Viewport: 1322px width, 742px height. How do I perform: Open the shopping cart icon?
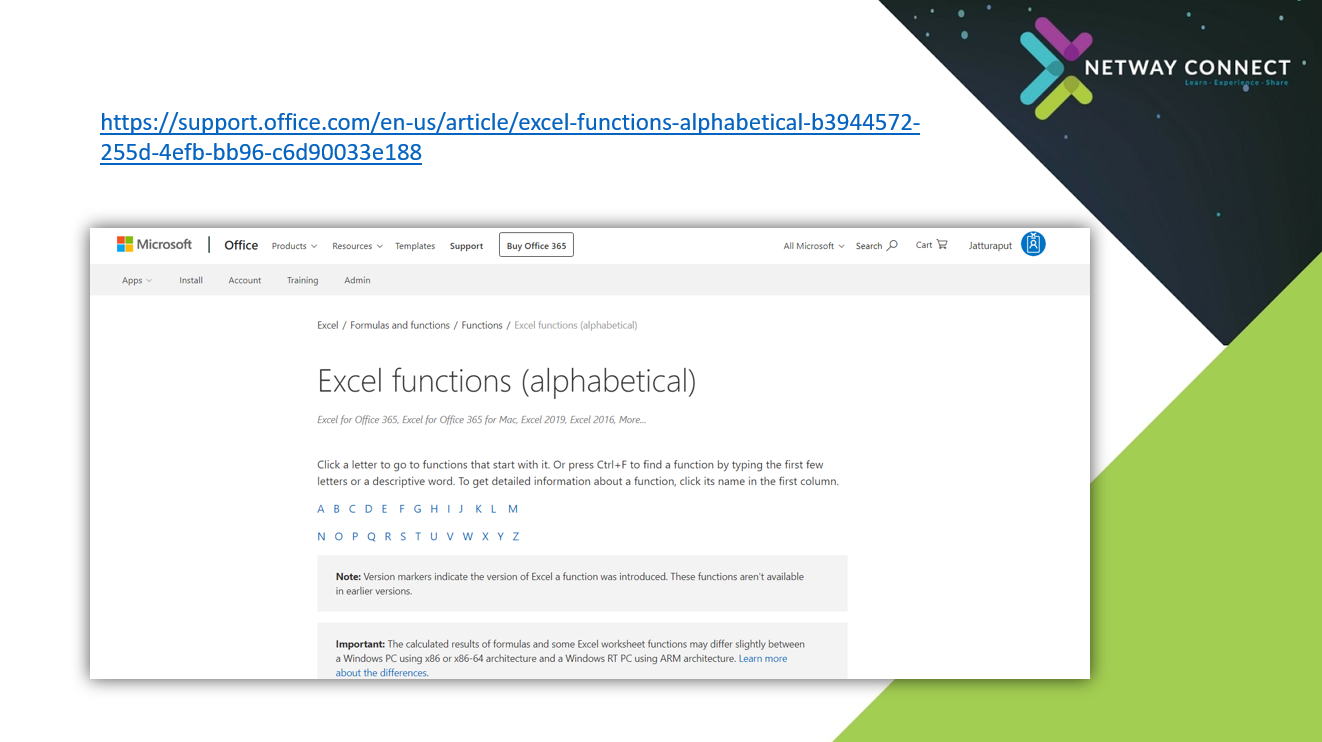[941, 244]
